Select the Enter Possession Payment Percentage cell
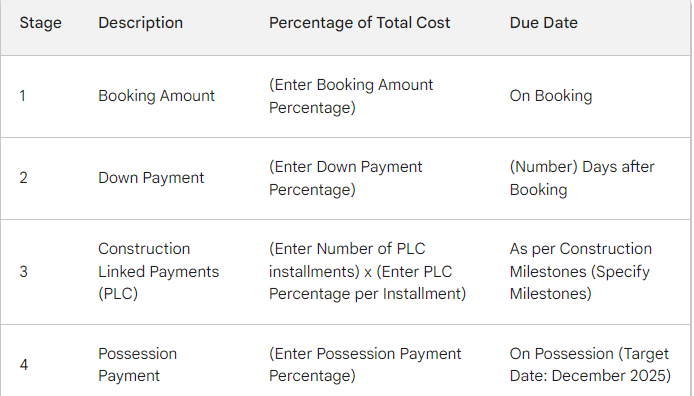This screenshot has height=396, width=694. pyautogui.click(x=365, y=365)
